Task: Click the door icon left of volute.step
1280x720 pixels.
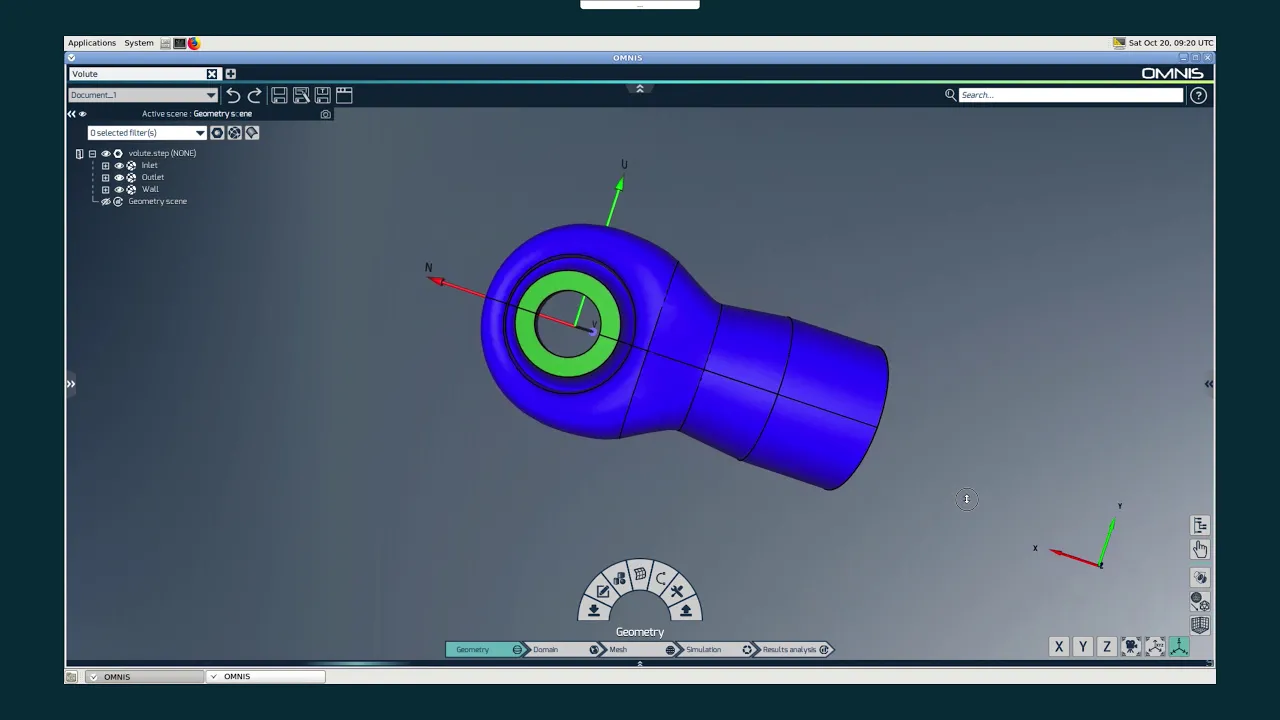Action: (x=79, y=153)
